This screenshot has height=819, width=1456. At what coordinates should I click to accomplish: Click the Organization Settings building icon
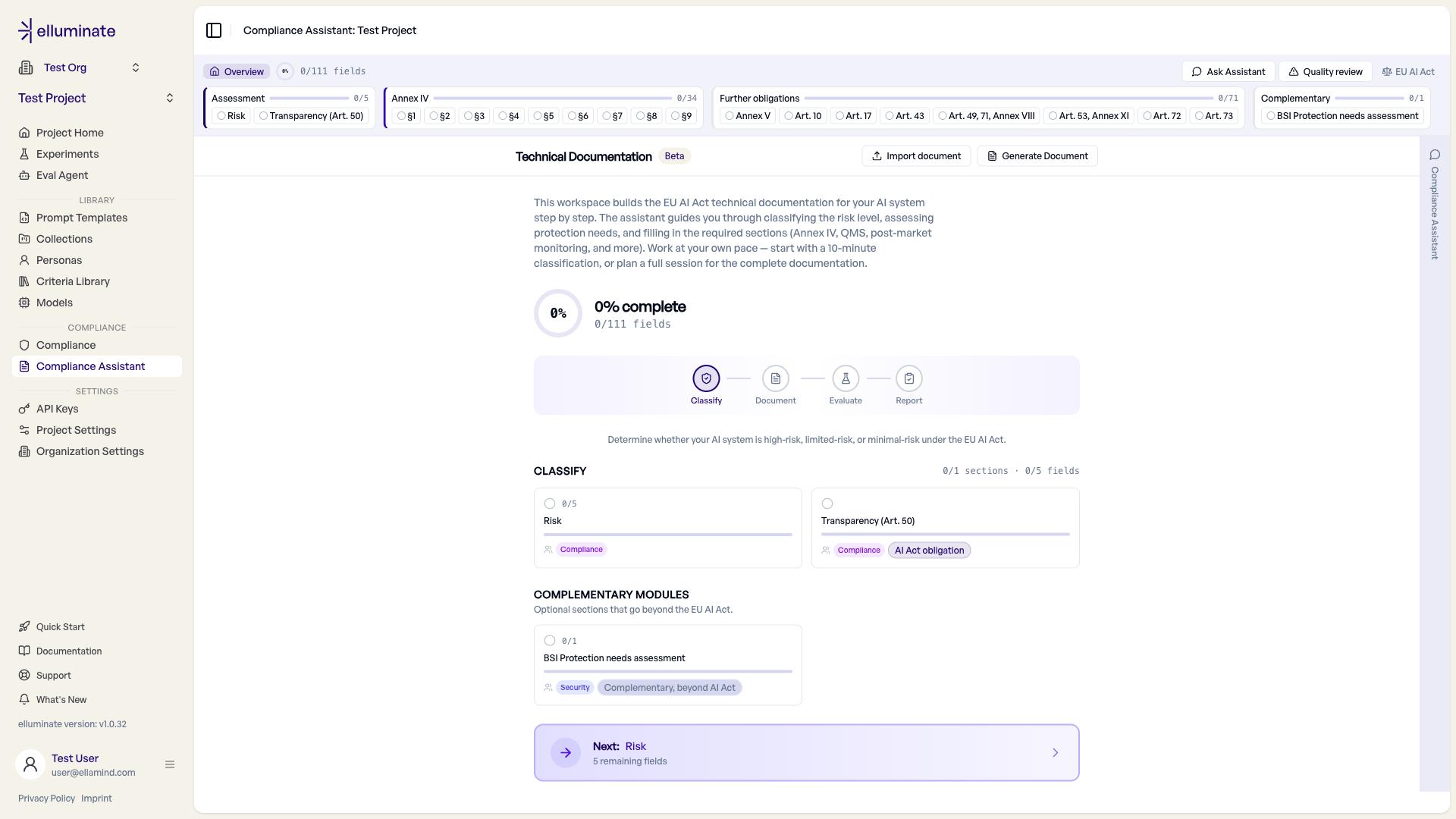pyautogui.click(x=24, y=451)
